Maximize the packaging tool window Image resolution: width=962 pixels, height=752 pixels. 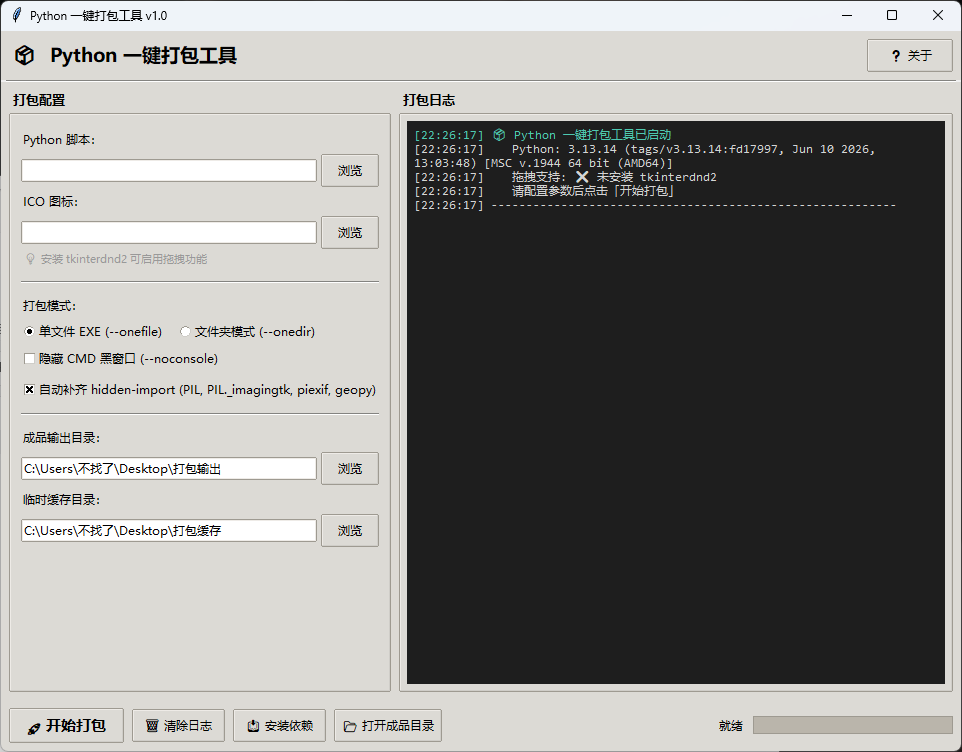coord(892,15)
